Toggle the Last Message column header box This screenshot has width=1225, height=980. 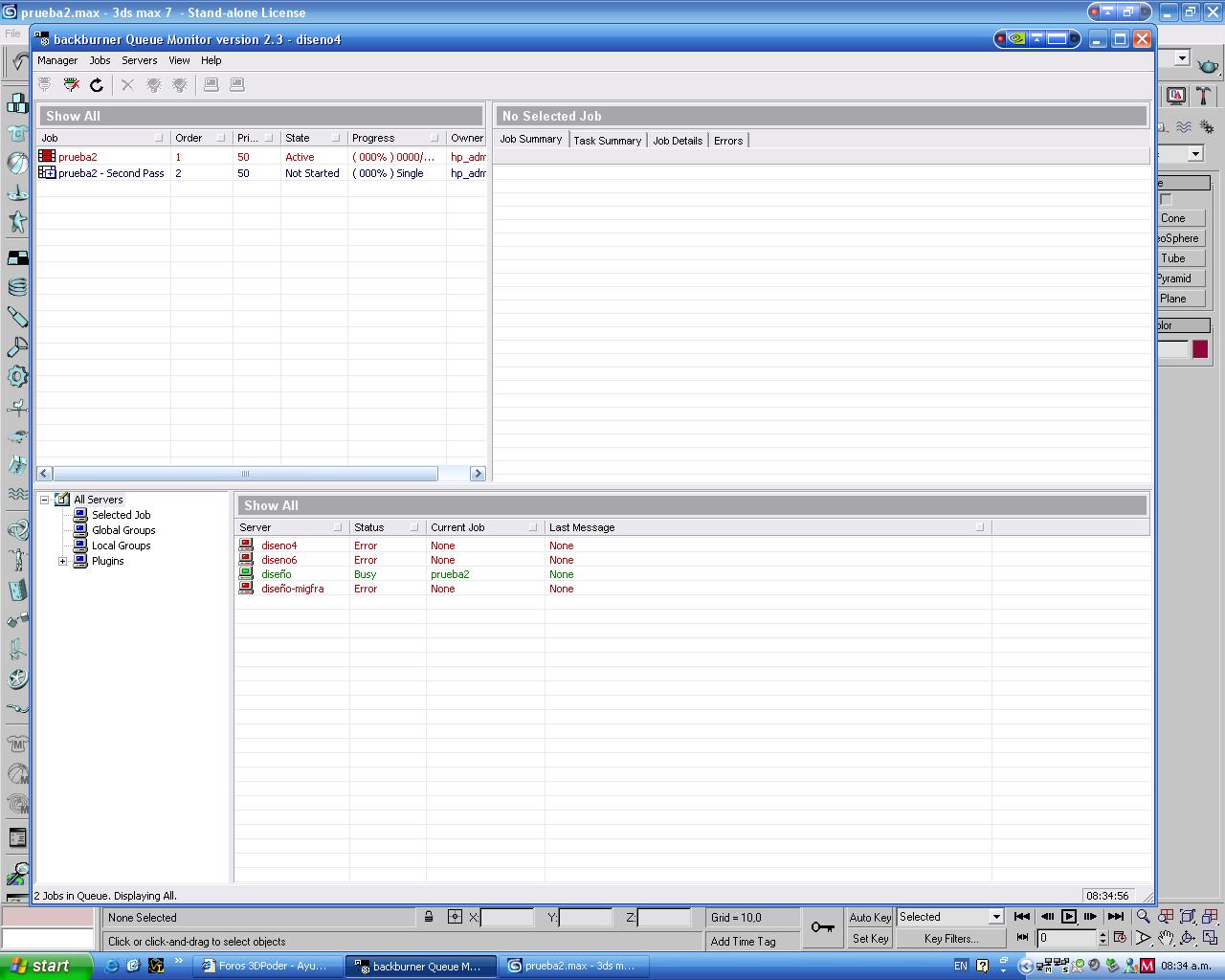[x=979, y=527]
